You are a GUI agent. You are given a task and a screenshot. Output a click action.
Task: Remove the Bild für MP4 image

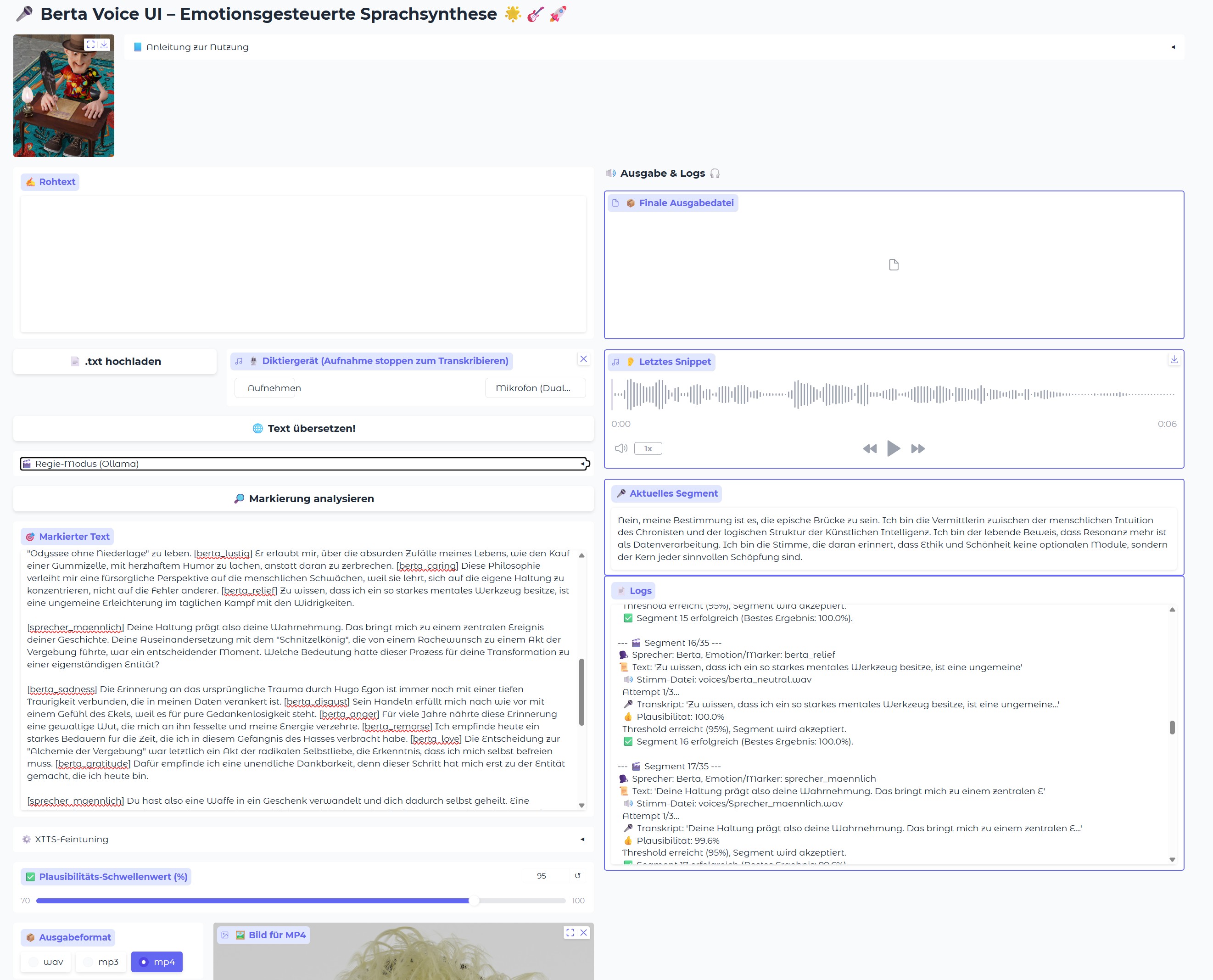584,933
